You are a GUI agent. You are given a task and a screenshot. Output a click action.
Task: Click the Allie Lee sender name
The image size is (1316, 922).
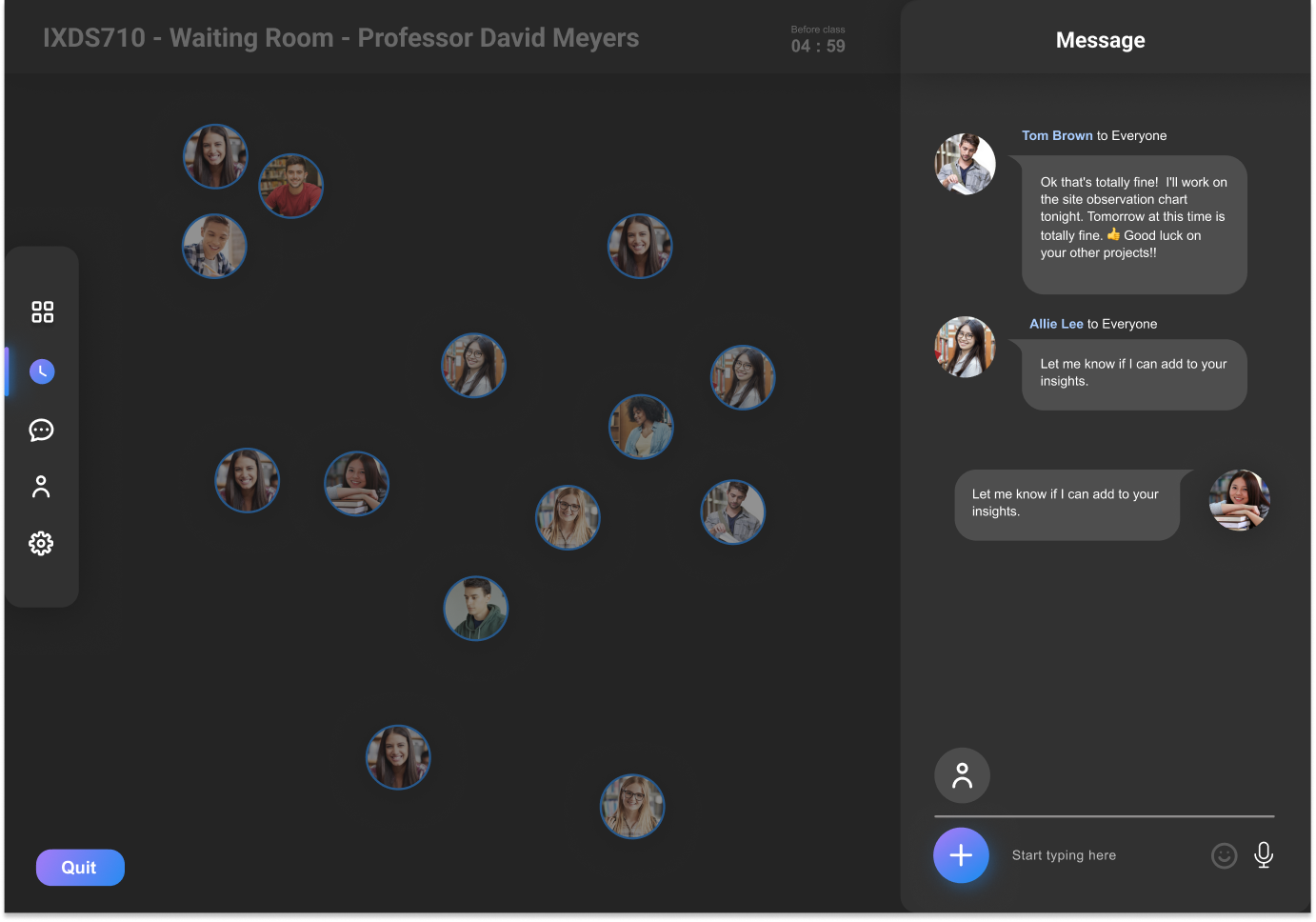(x=1056, y=324)
